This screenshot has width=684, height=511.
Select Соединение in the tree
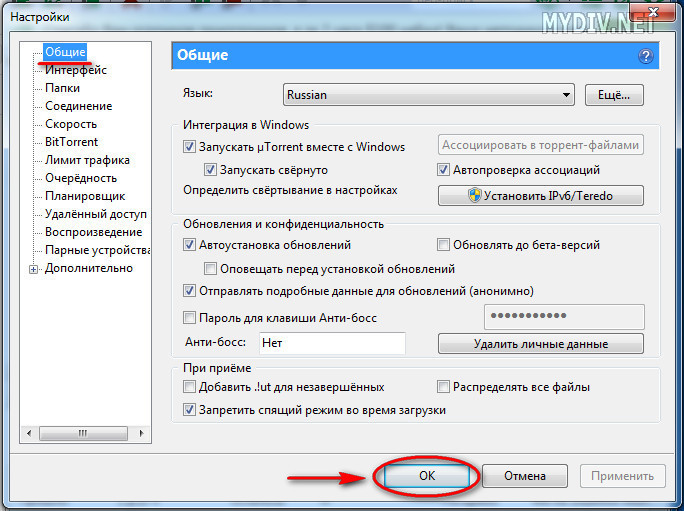(x=79, y=106)
